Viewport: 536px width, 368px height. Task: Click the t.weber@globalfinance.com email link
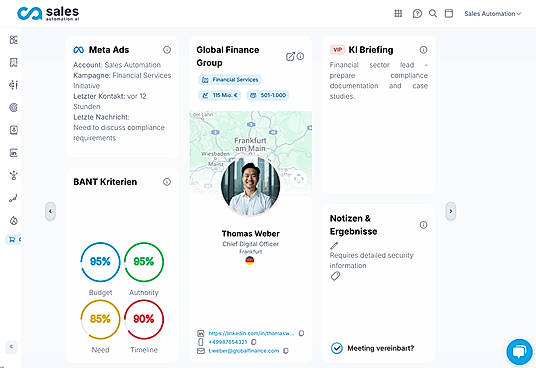(244, 351)
